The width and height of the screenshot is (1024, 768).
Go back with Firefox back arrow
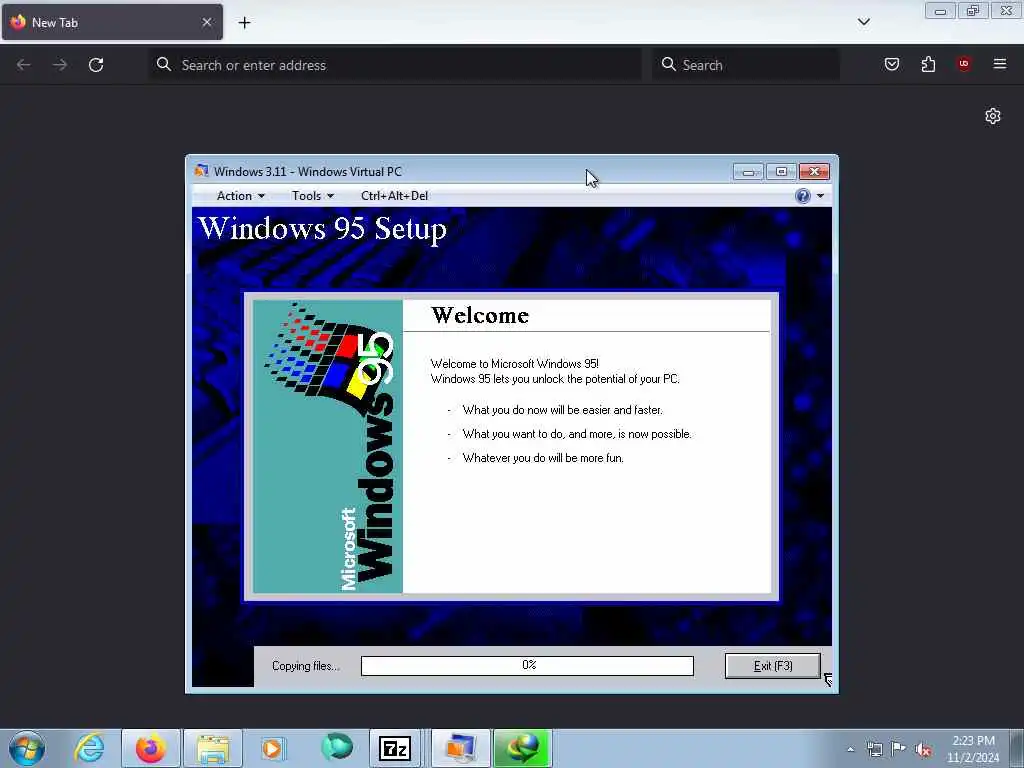[24, 65]
